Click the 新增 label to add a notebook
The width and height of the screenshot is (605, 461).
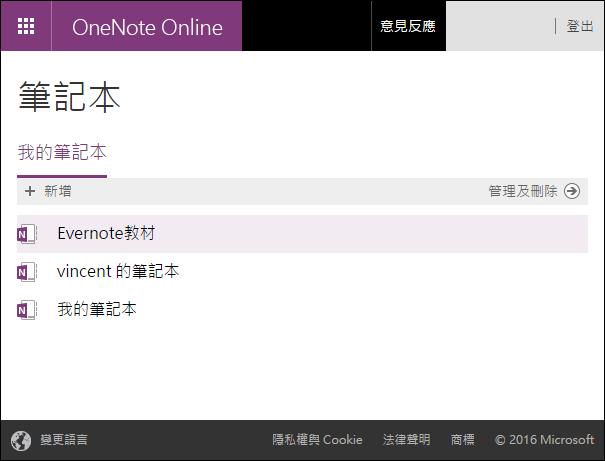click(57, 191)
